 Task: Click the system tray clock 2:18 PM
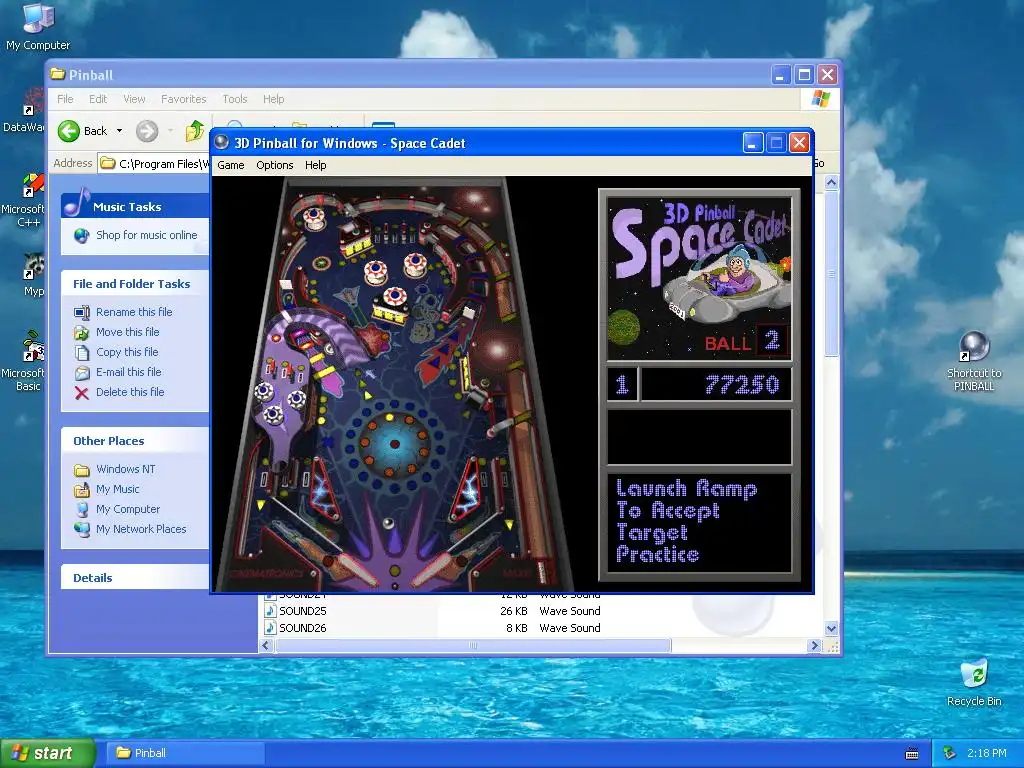(x=986, y=753)
